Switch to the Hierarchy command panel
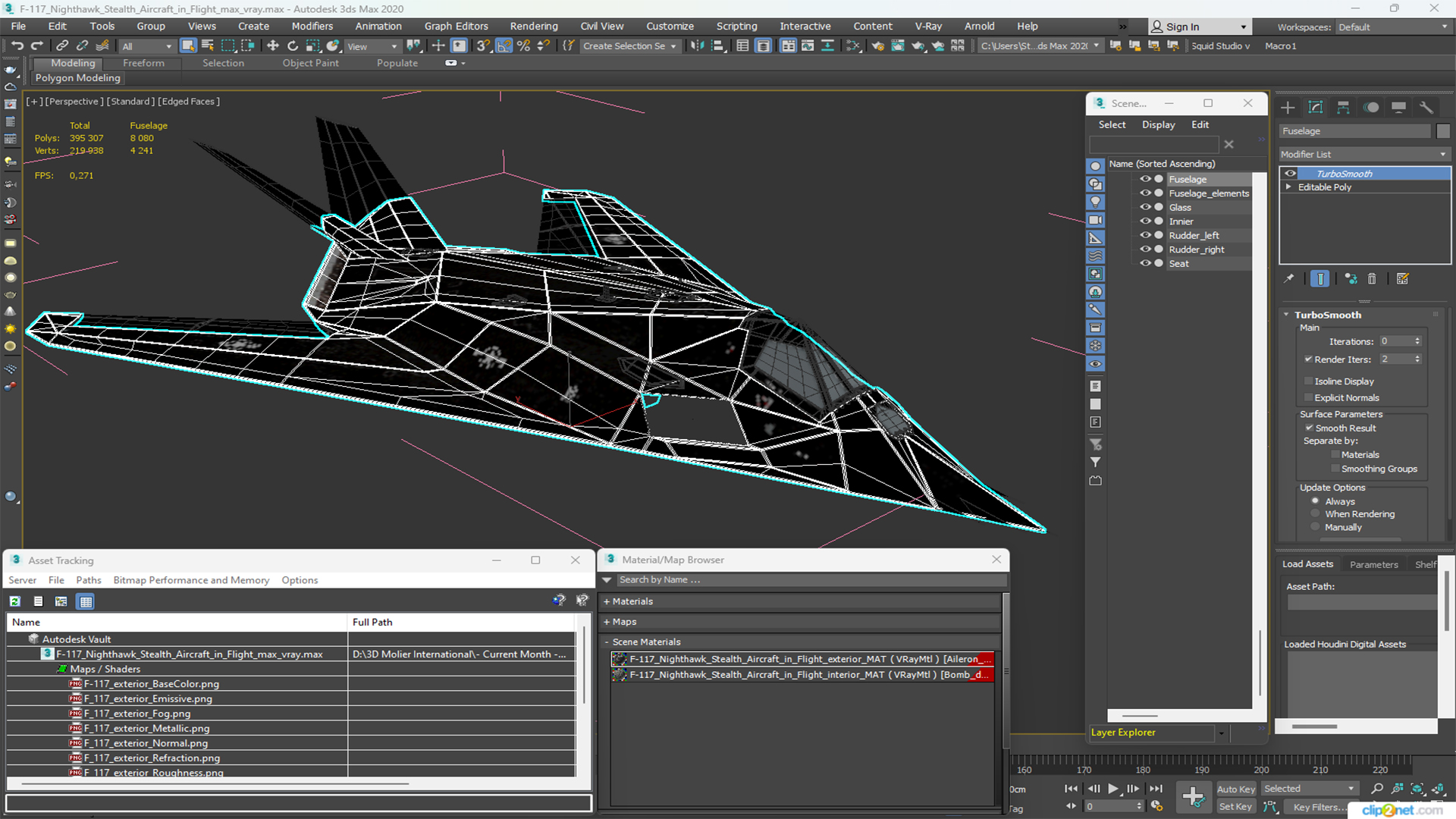1456x819 pixels. [1343, 107]
